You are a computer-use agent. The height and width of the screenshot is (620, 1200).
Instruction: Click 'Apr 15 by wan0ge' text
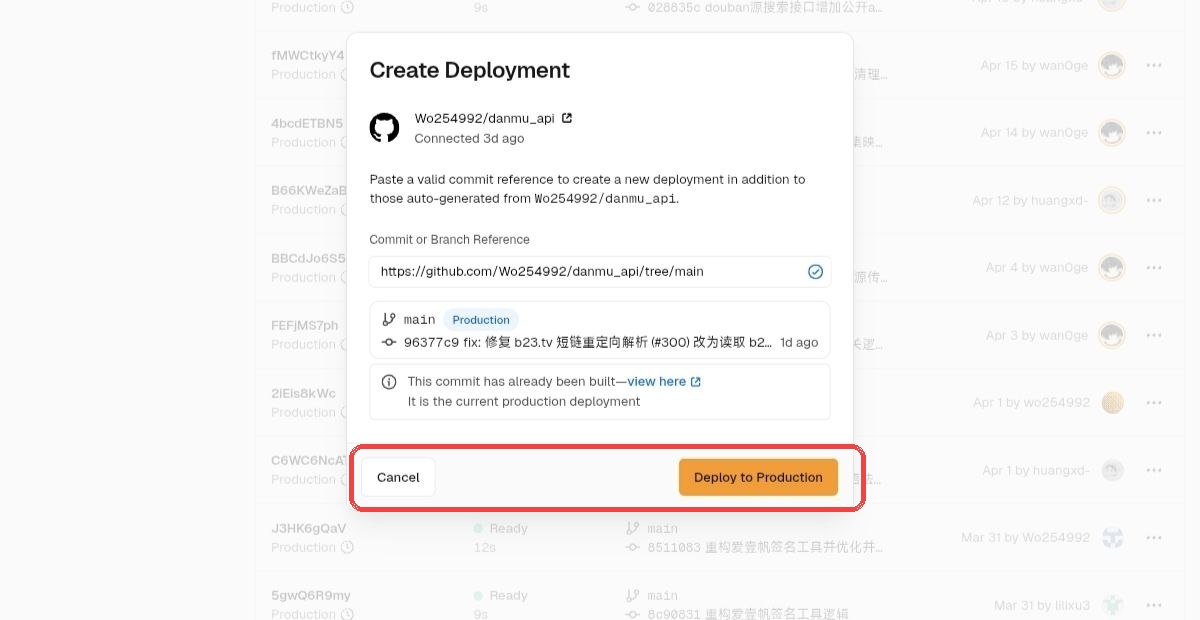pos(1035,66)
